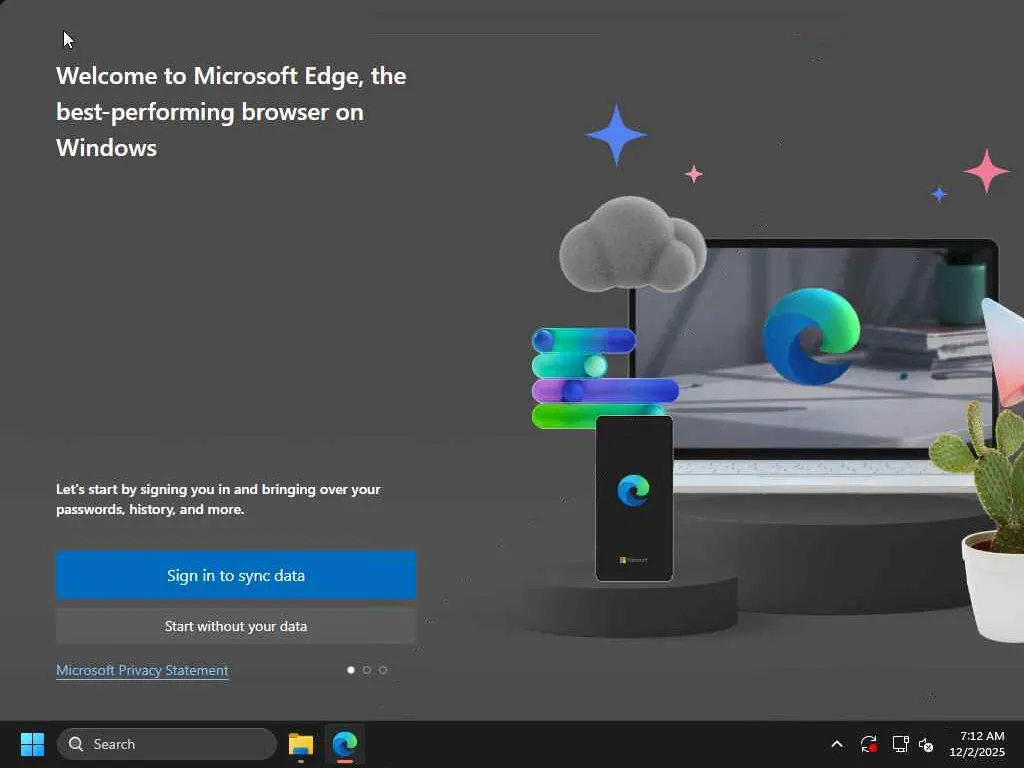Open File Explorer from the taskbar

click(301, 744)
